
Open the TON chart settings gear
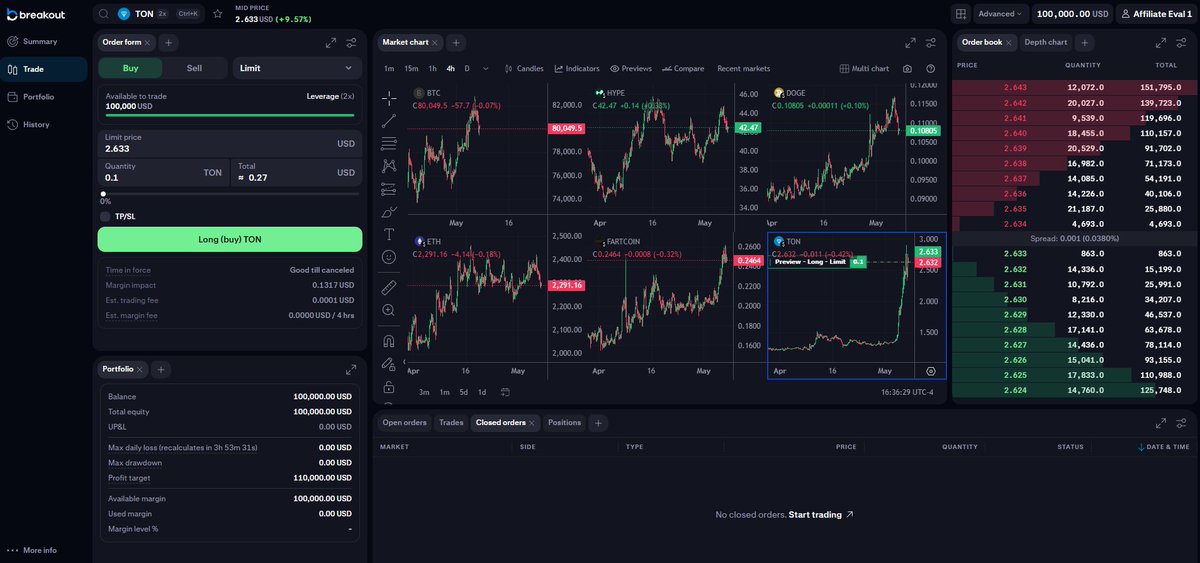click(x=931, y=370)
